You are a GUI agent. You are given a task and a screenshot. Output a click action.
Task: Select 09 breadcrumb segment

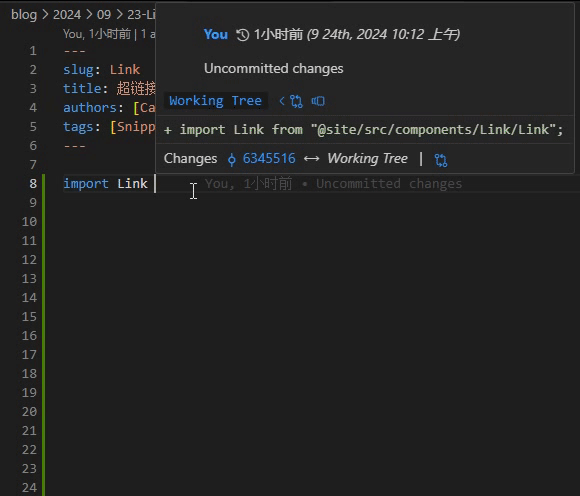click(104, 14)
